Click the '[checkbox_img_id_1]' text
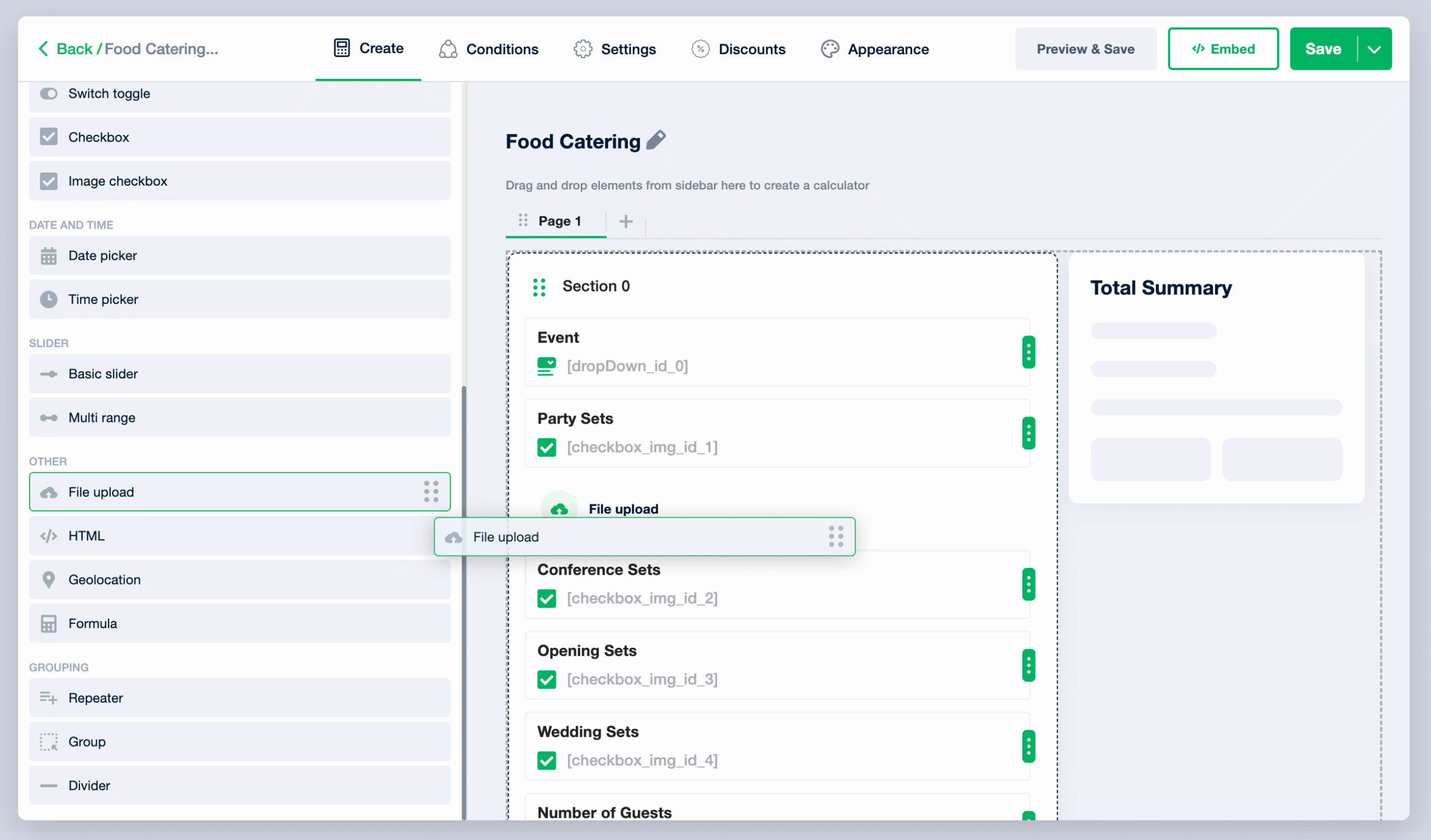The image size is (1431, 840). (x=642, y=448)
